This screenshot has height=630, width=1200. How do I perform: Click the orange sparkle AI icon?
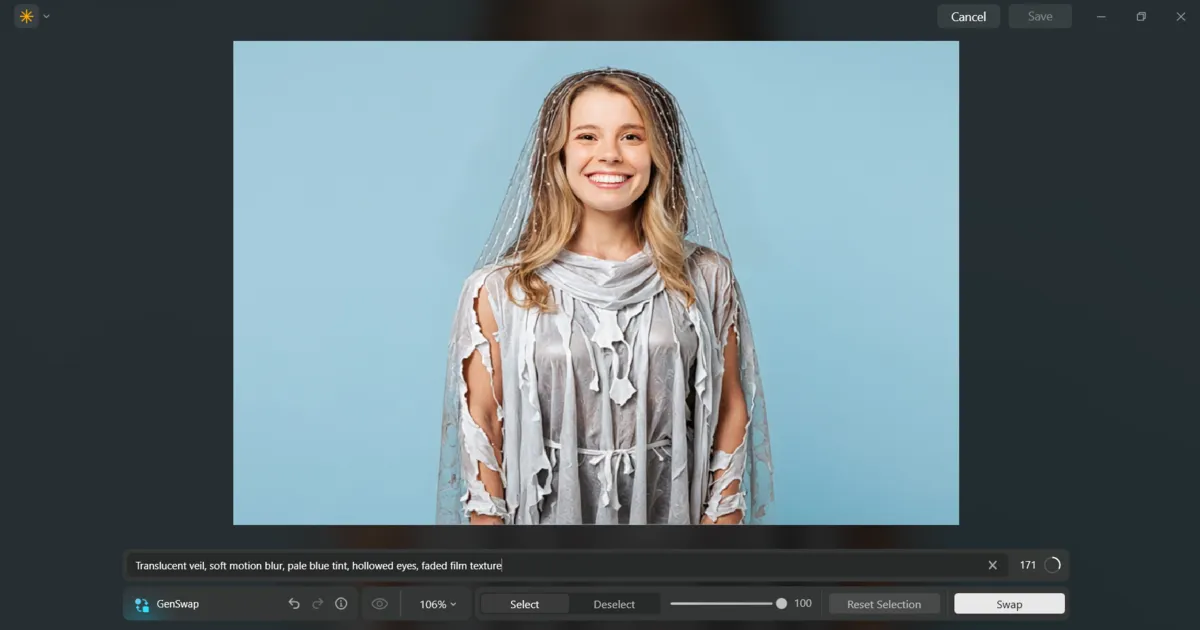[x=25, y=16]
